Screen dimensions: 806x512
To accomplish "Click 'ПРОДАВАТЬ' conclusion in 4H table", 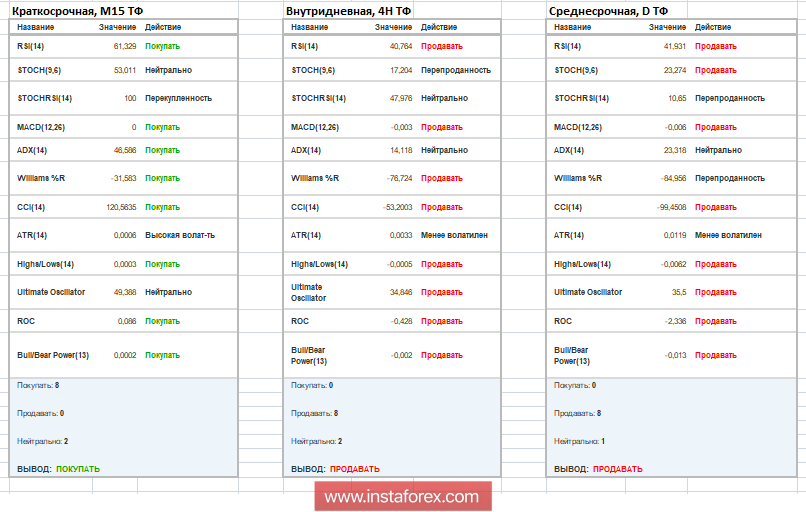I will [355, 469].
